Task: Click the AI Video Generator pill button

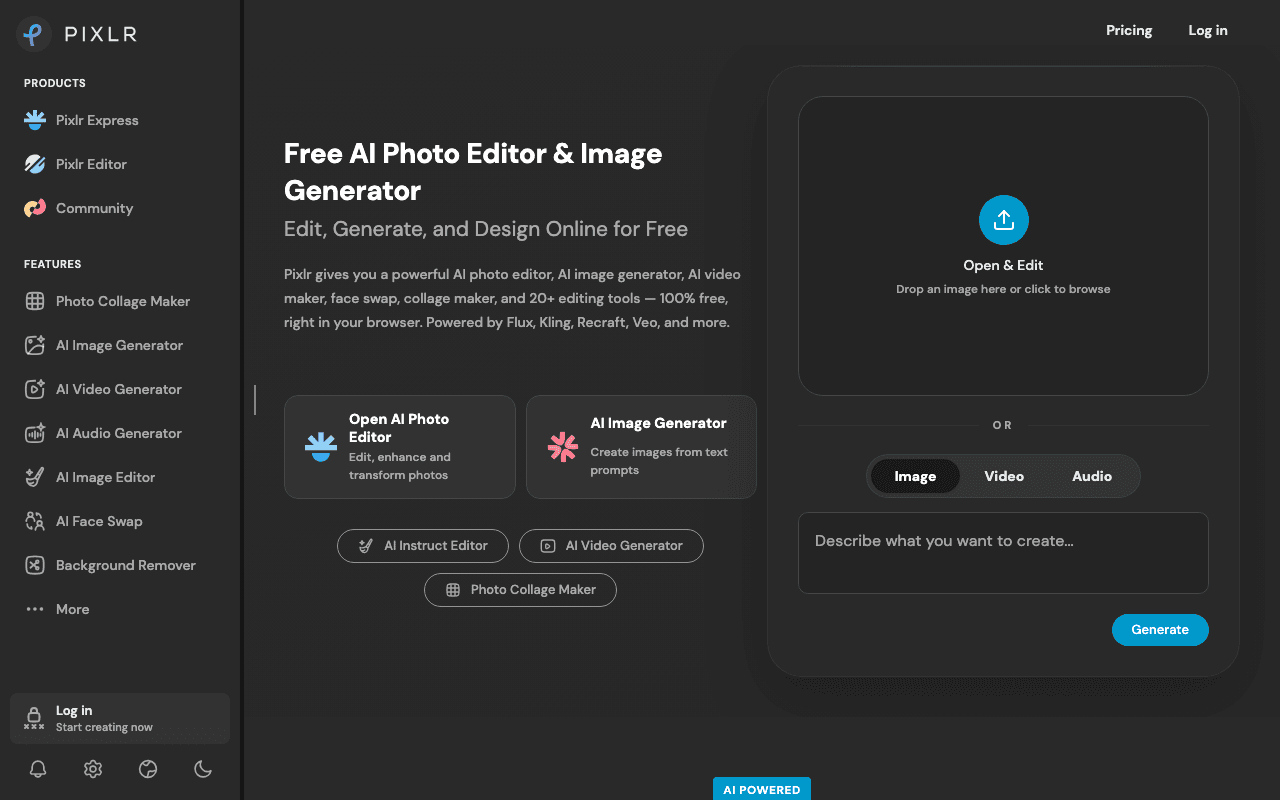Action: click(x=611, y=546)
